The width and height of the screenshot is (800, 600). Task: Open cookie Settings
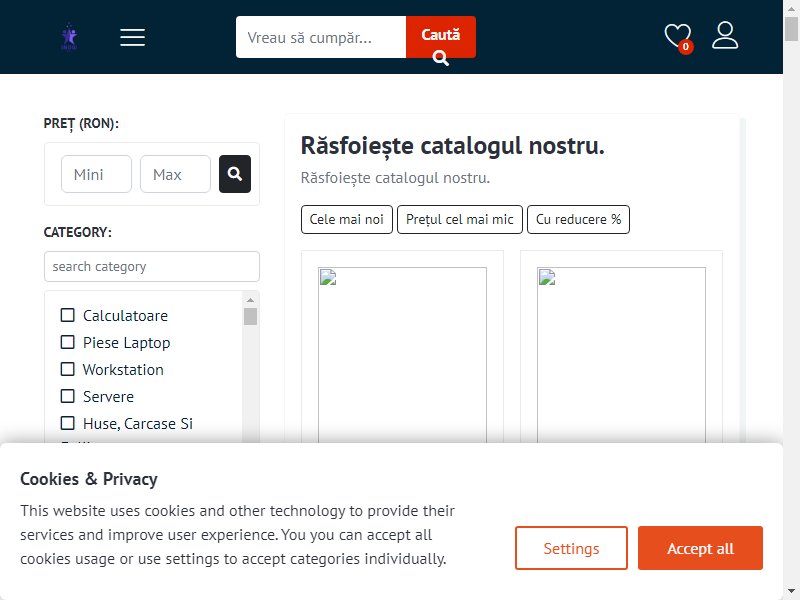click(571, 548)
